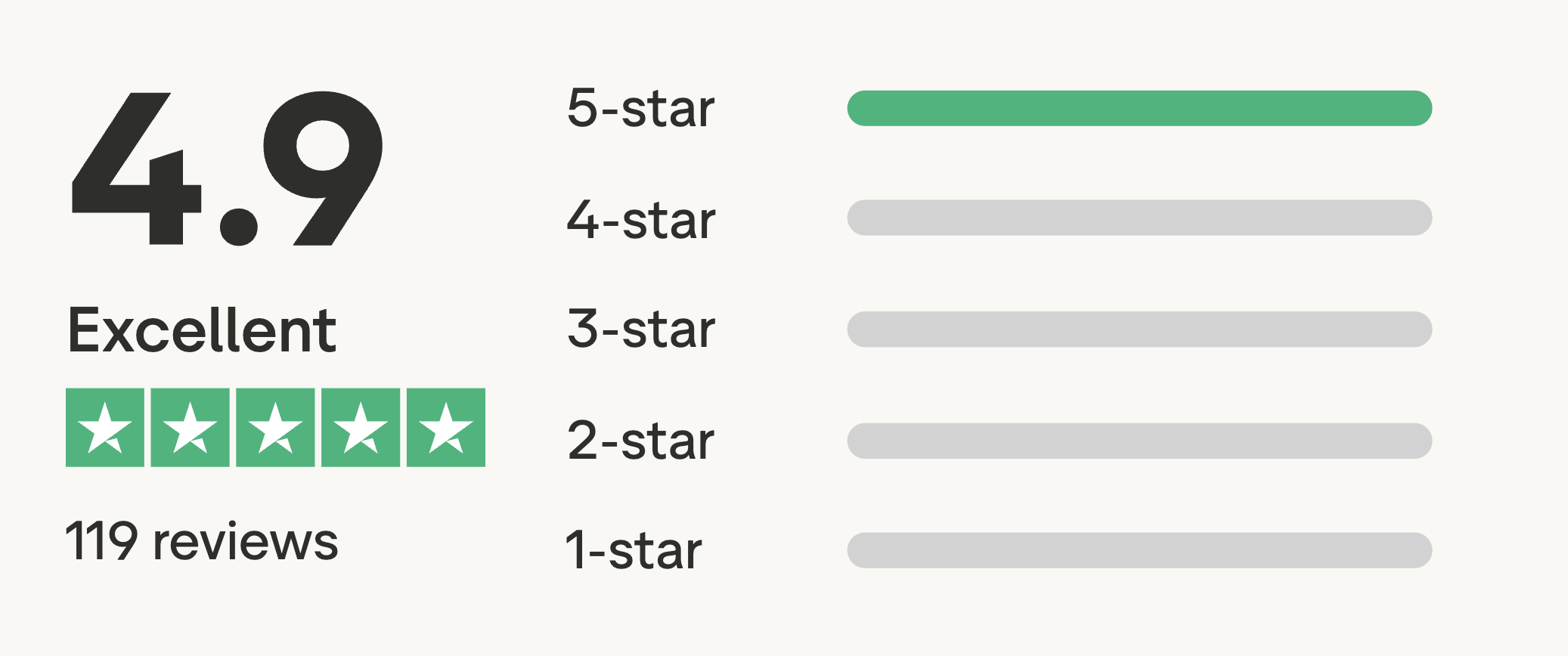The height and width of the screenshot is (656, 1568).
Task: Open the 119 reviews link
Action: tap(202, 541)
